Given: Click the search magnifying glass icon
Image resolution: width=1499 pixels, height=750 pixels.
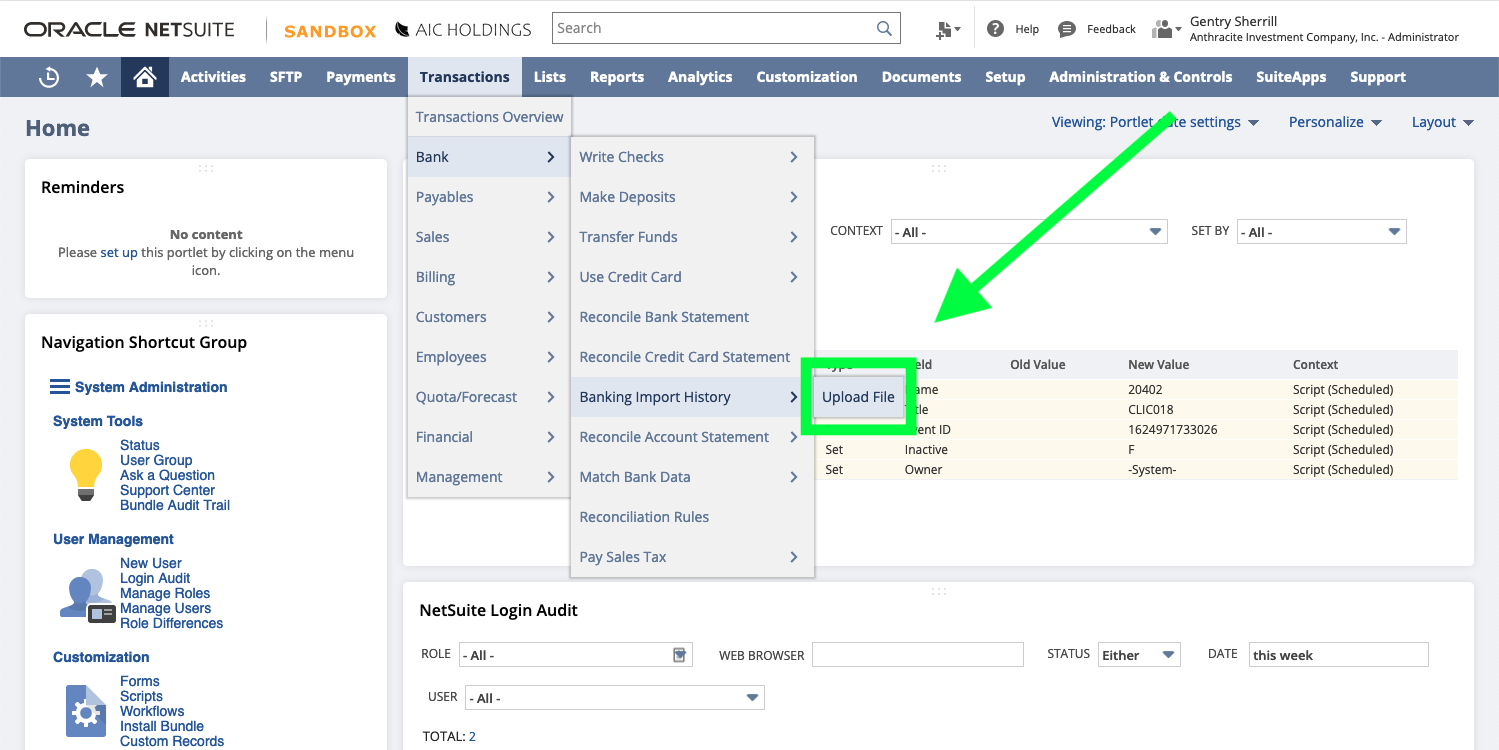Looking at the screenshot, I should coord(882,27).
